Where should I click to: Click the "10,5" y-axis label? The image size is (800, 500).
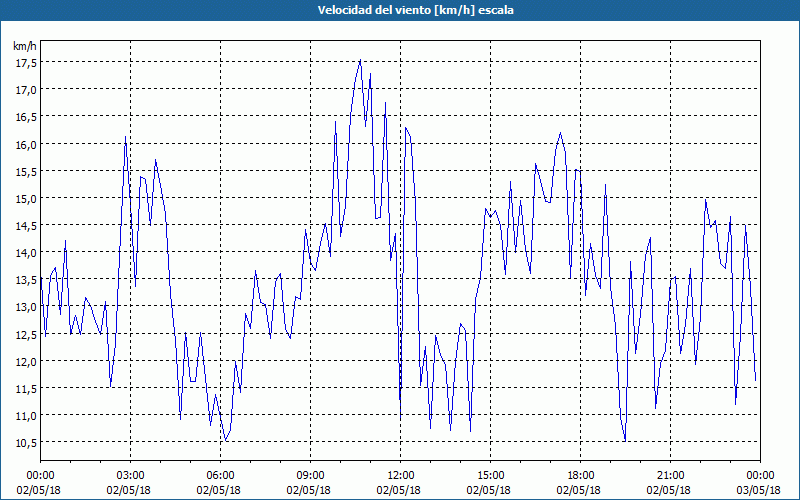[x=26, y=442]
